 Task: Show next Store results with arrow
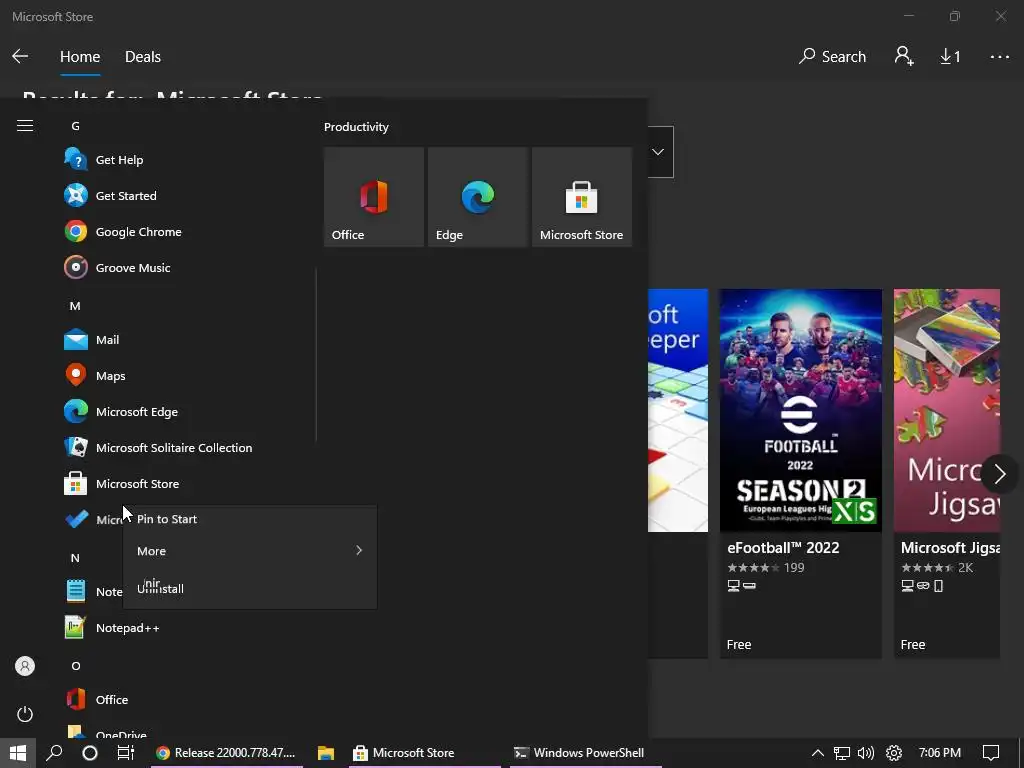[x=999, y=473]
